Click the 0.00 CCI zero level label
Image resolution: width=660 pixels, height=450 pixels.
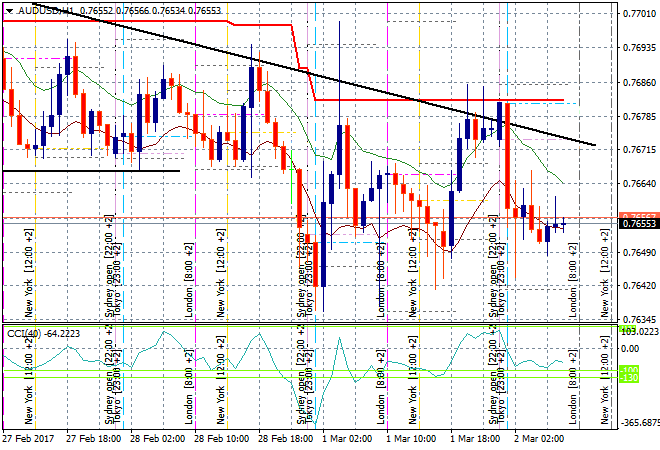632,348
